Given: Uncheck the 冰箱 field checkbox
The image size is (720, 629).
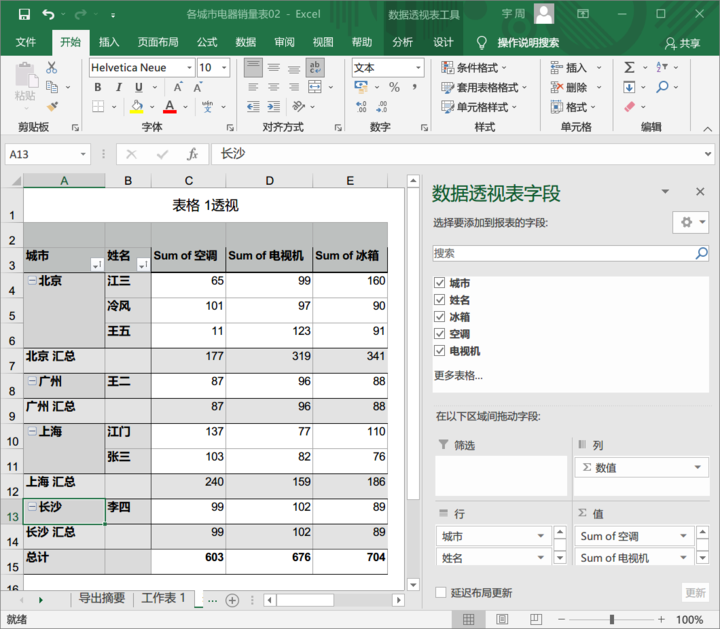Looking at the screenshot, I should click(439, 317).
